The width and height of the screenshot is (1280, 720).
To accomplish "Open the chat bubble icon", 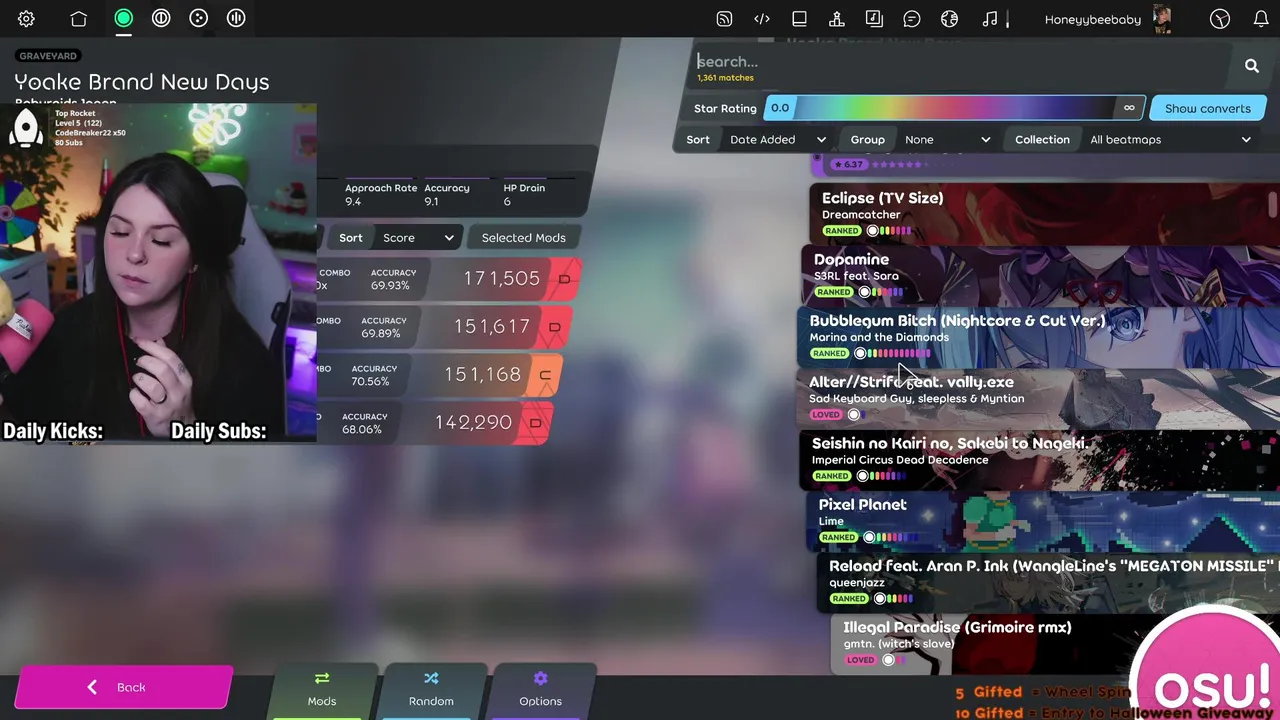I will 912,19.
